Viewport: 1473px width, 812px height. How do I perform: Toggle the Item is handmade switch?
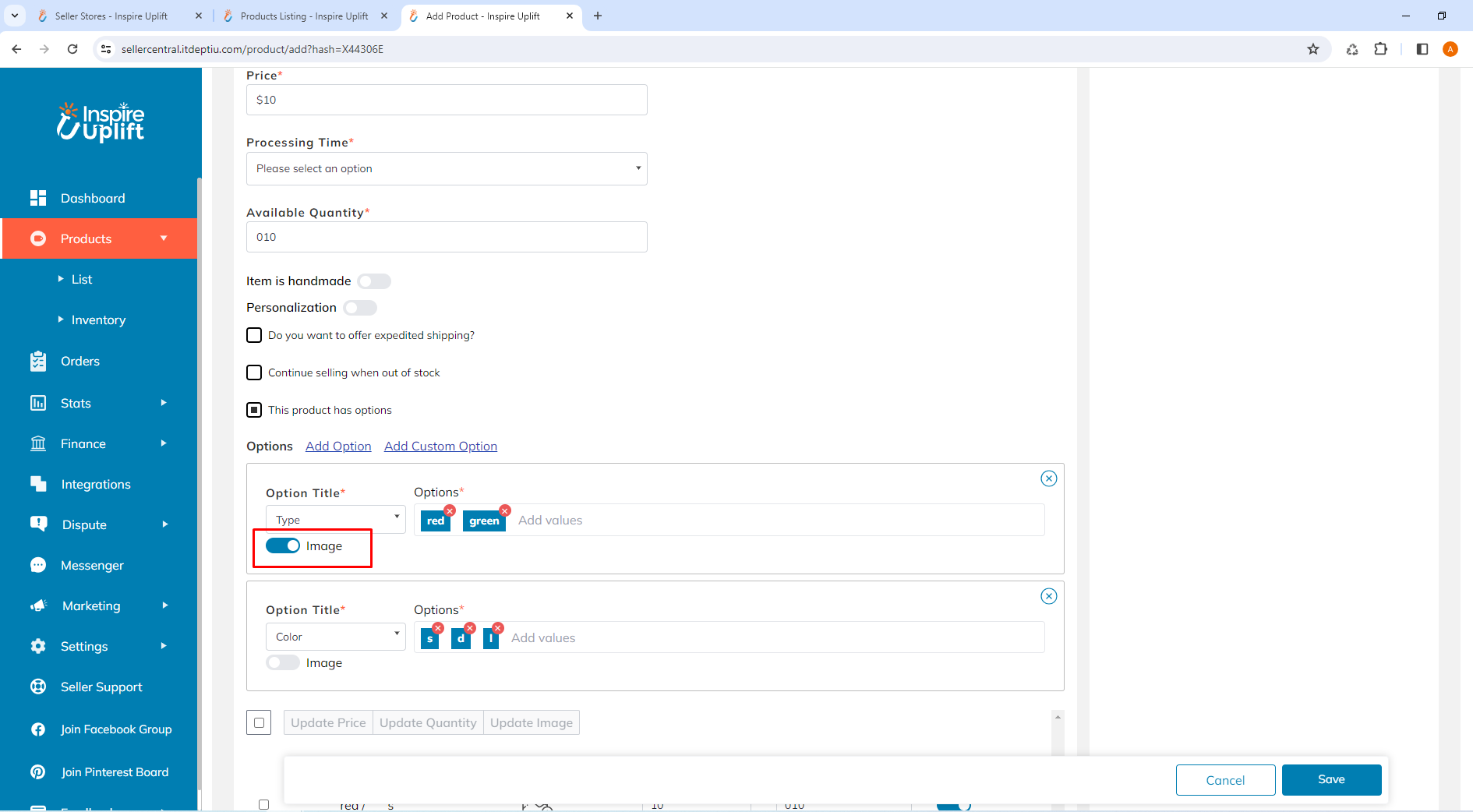pyautogui.click(x=373, y=281)
